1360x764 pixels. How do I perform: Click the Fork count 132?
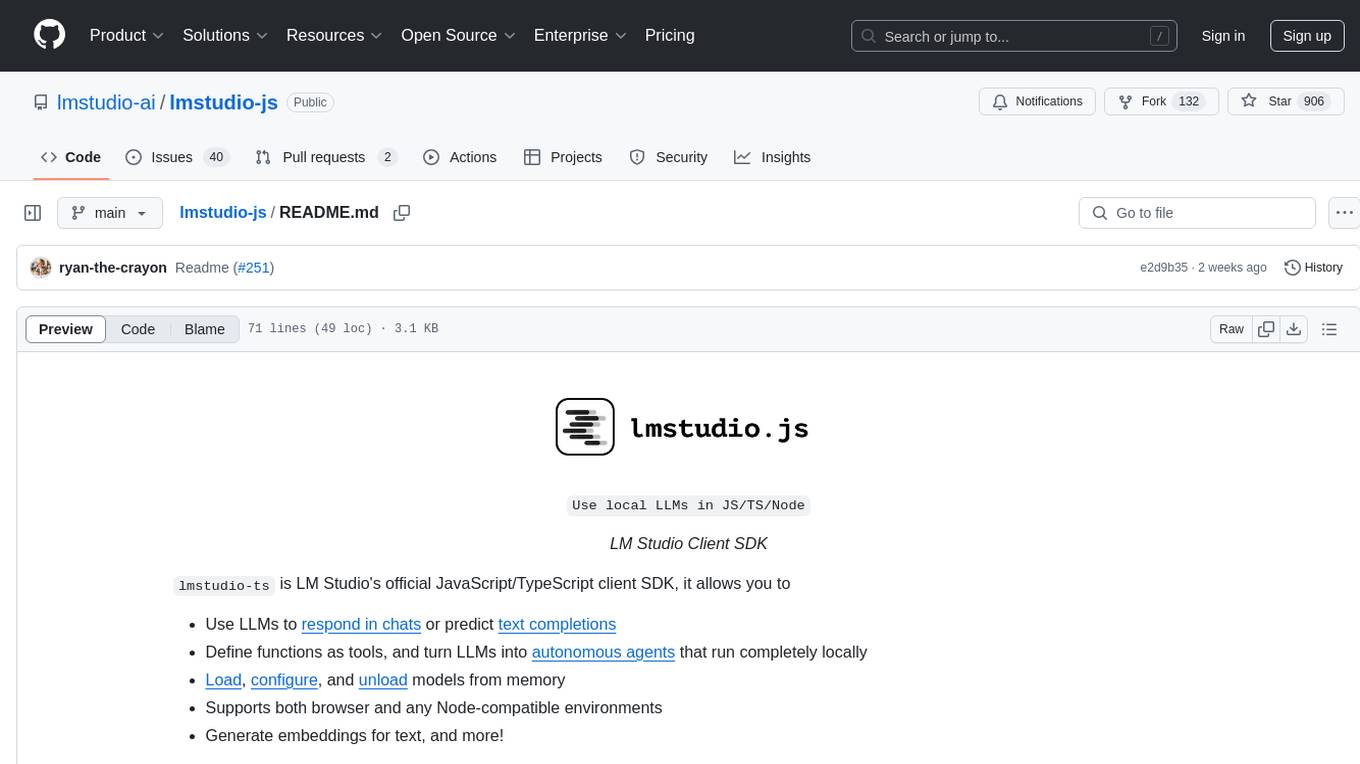pyautogui.click(x=1189, y=102)
